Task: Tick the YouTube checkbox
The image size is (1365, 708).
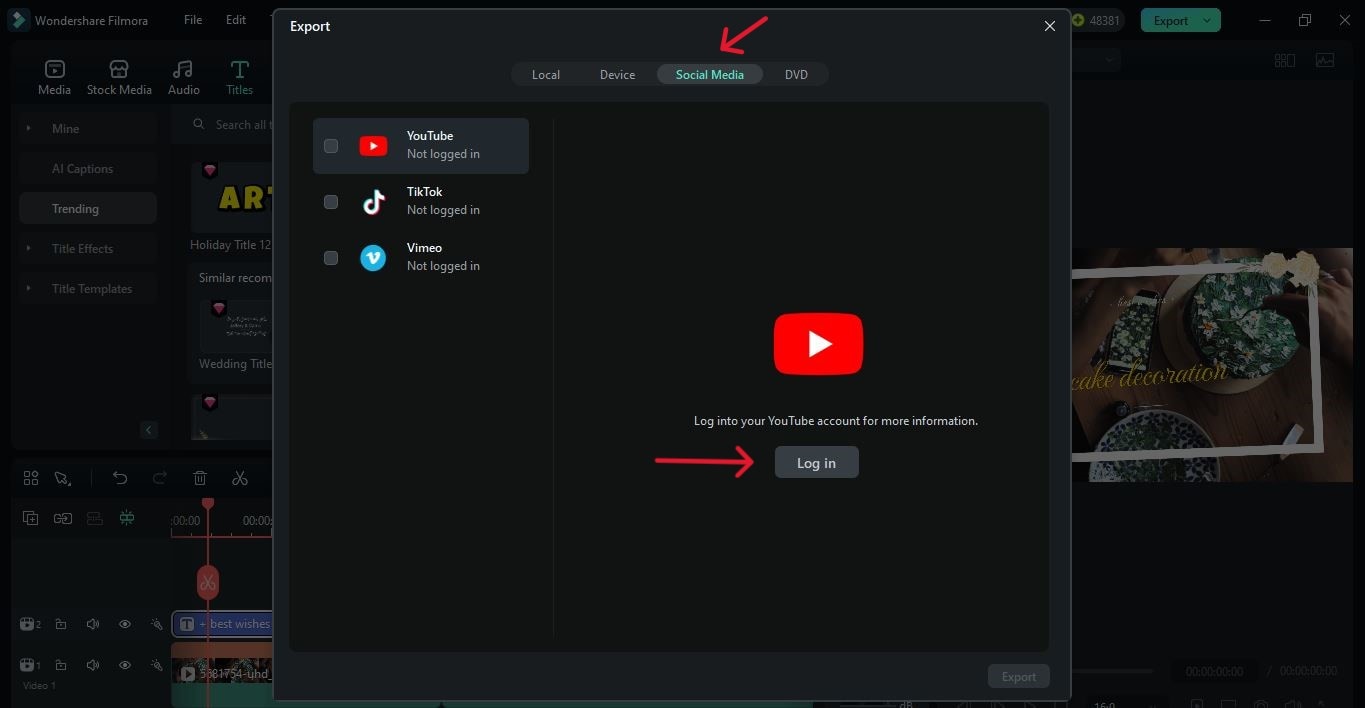Action: [331, 146]
